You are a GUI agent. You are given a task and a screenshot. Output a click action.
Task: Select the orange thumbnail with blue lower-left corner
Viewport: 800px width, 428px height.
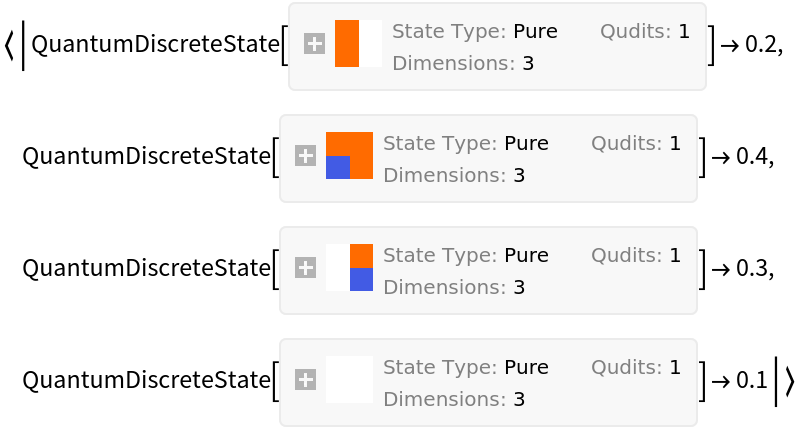(x=349, y=156)
